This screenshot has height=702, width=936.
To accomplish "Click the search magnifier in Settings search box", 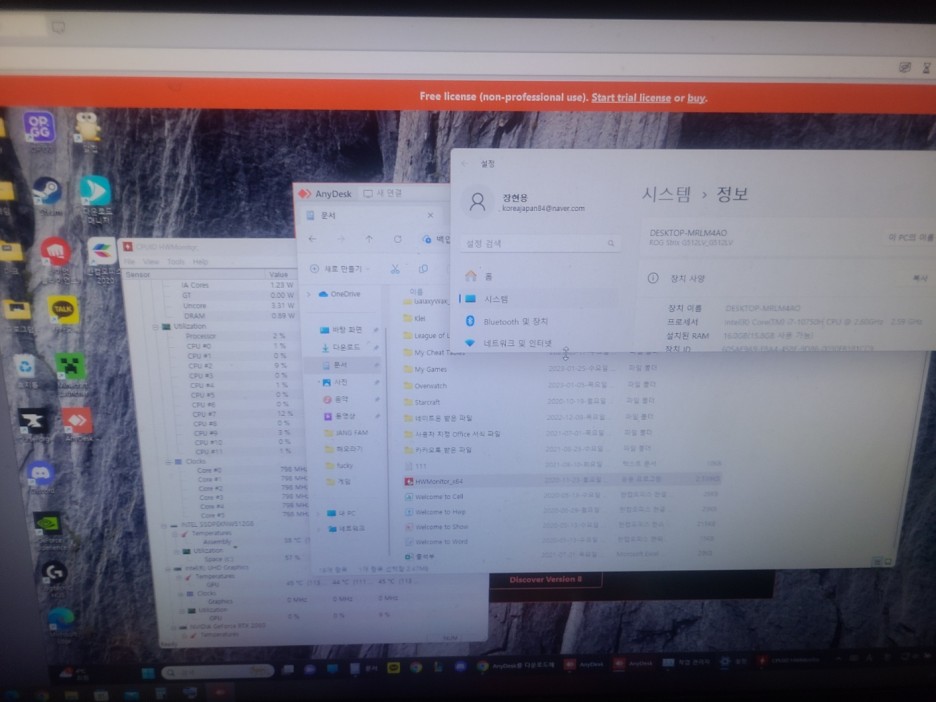I will point(611,243).
